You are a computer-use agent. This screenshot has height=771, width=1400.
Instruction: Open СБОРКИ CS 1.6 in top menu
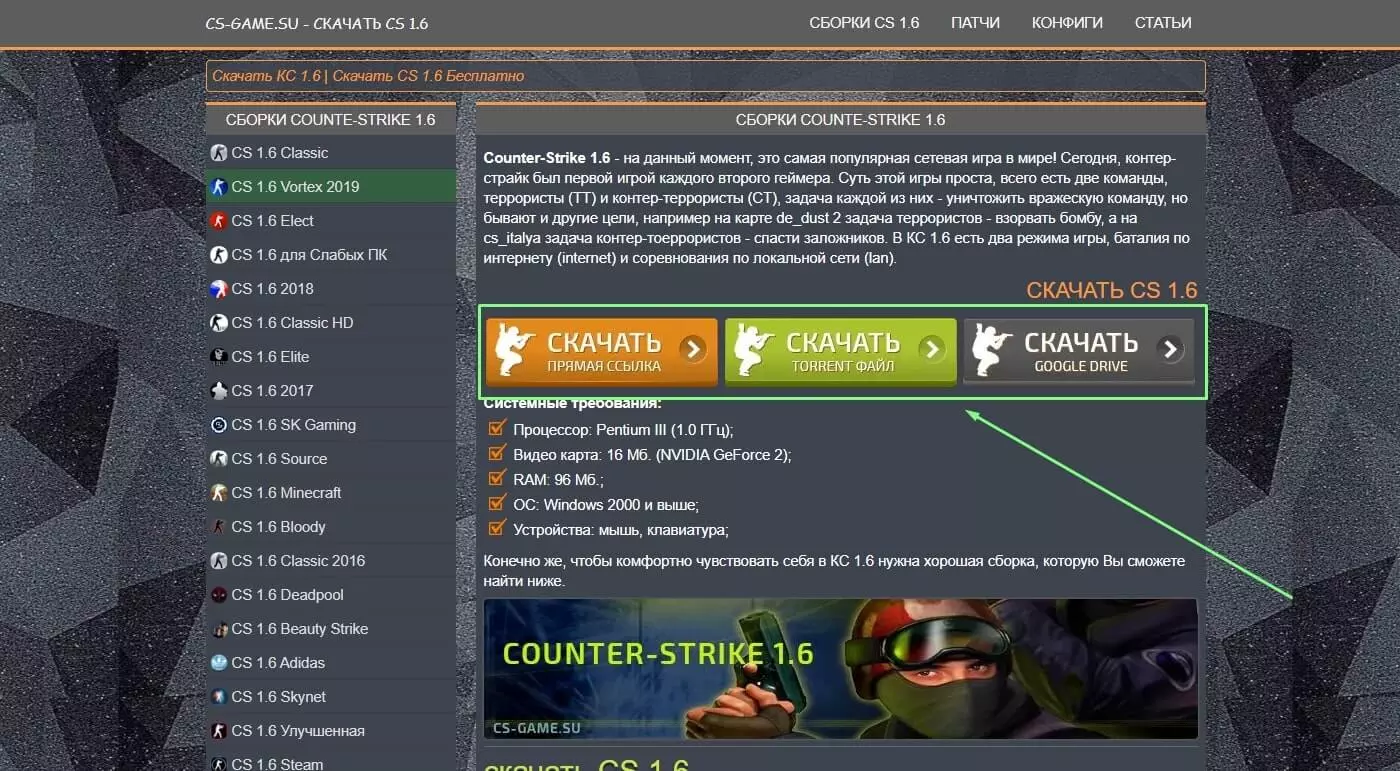pyautogui.click(x=864, y=22)
